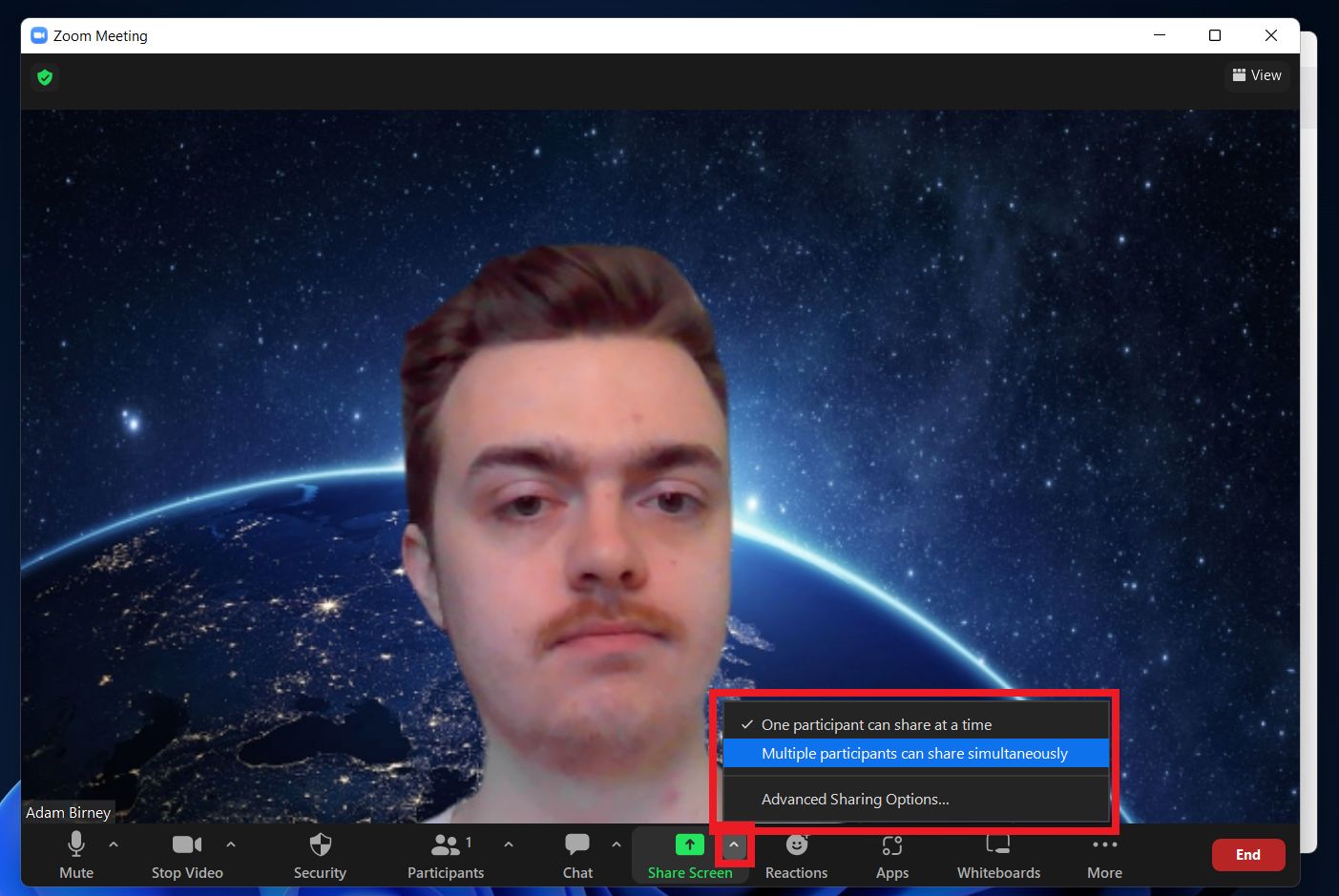This screenshot has width=1339, height=896.
Task: Mute the microphone
Action: 76,854
